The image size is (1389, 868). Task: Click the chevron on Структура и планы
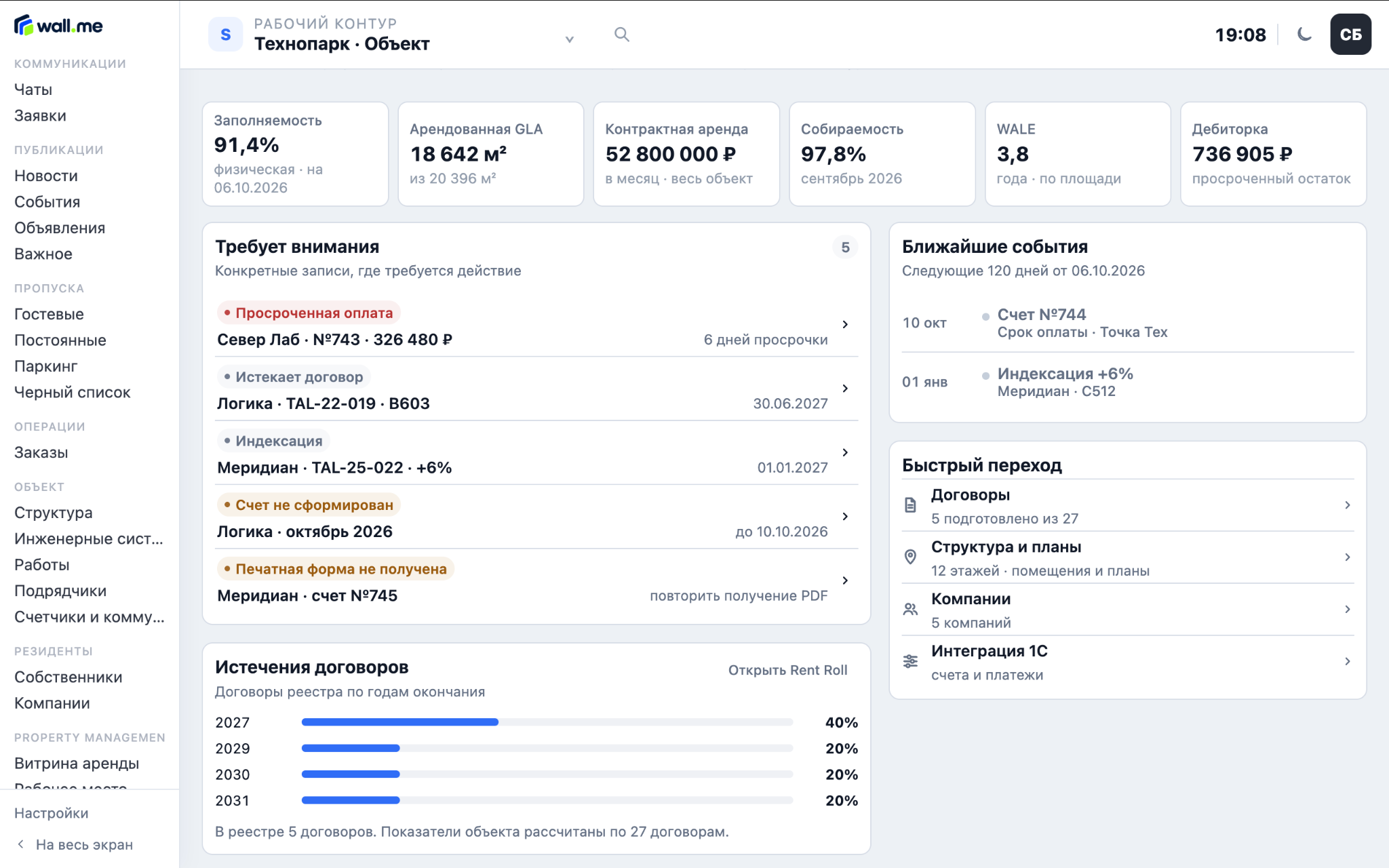1348,557
